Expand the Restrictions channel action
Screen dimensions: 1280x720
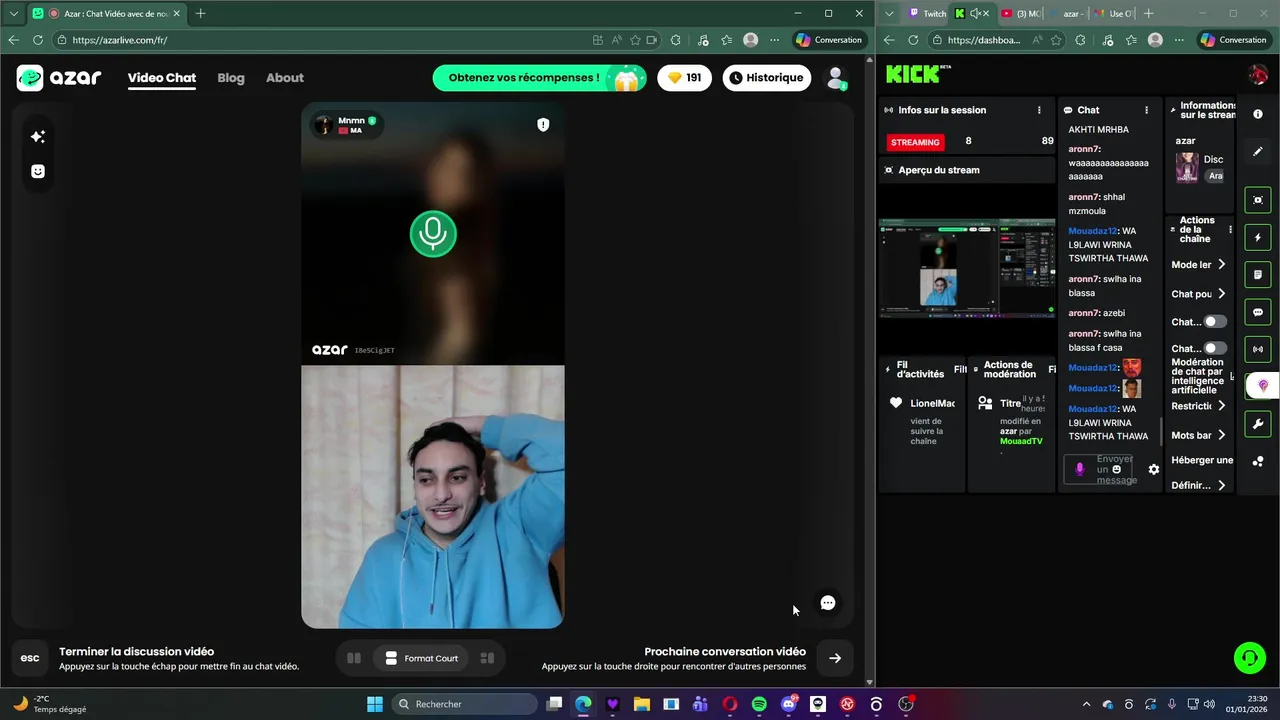[x=1199, y=406]
